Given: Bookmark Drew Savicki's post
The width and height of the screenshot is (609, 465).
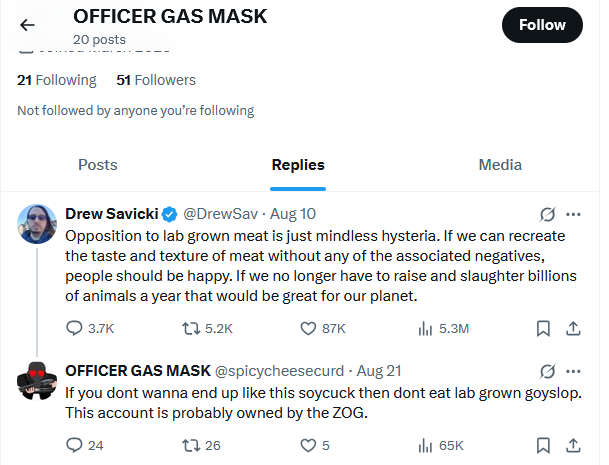Looking at the screenshot, I should pyautogui.click(x=543, y=328).
